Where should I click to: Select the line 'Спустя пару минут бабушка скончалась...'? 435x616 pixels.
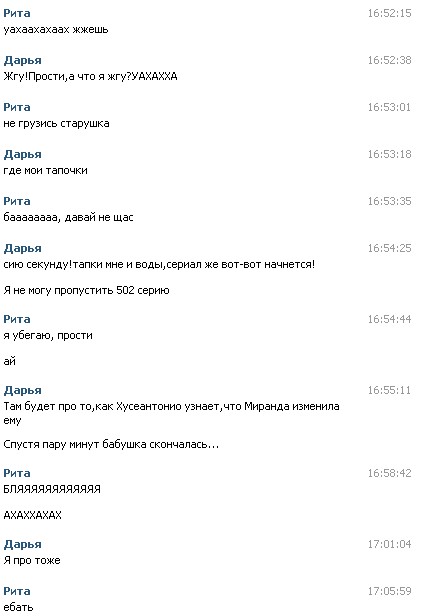[x=111, y=444]
